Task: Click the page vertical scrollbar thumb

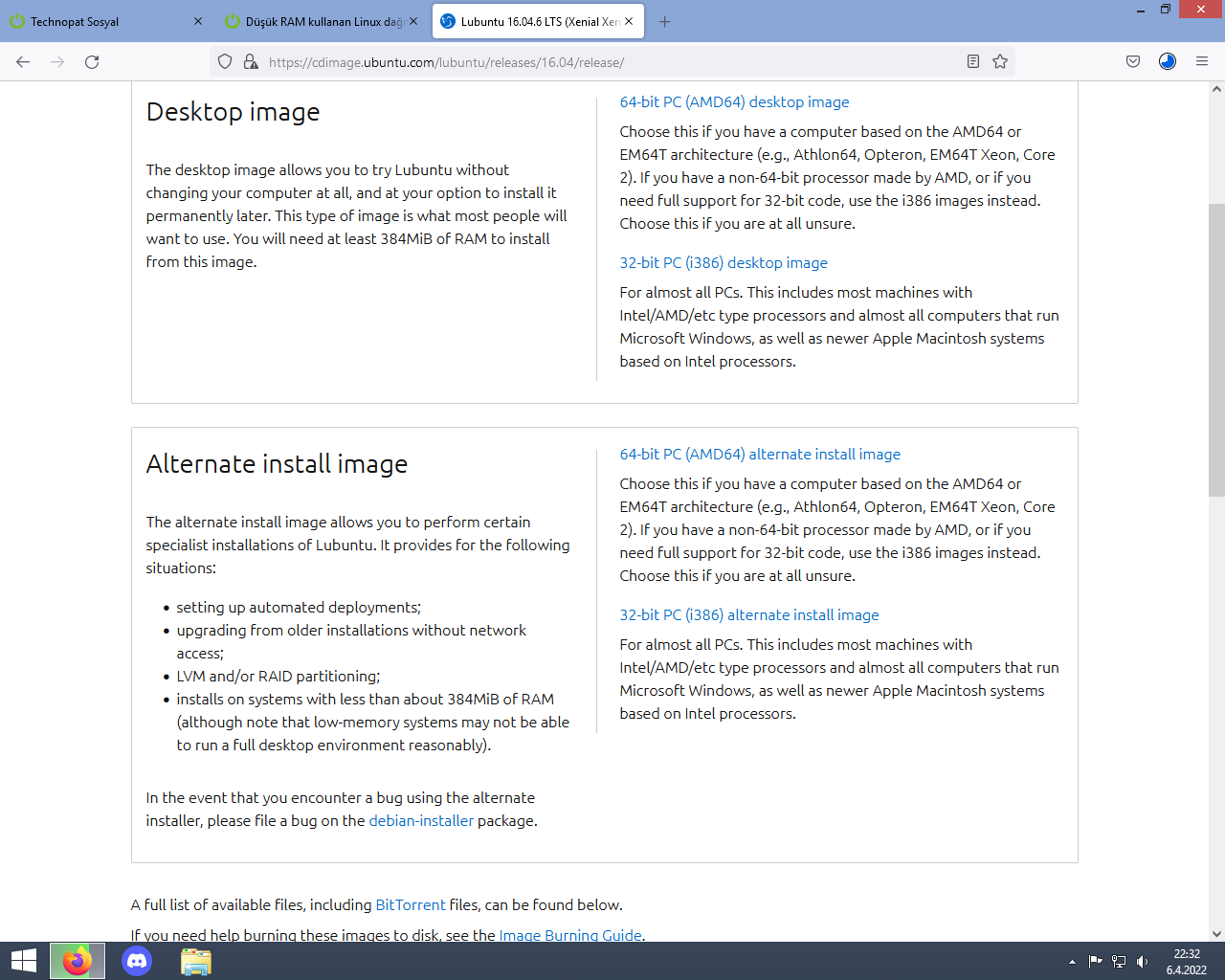Action: pos(1216,350)
